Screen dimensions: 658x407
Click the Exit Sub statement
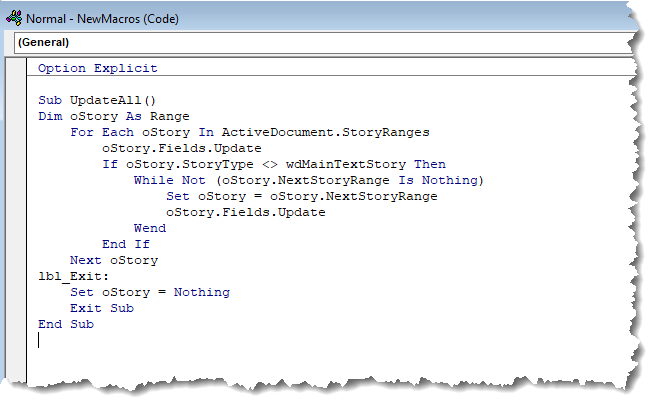coord(102,308)
